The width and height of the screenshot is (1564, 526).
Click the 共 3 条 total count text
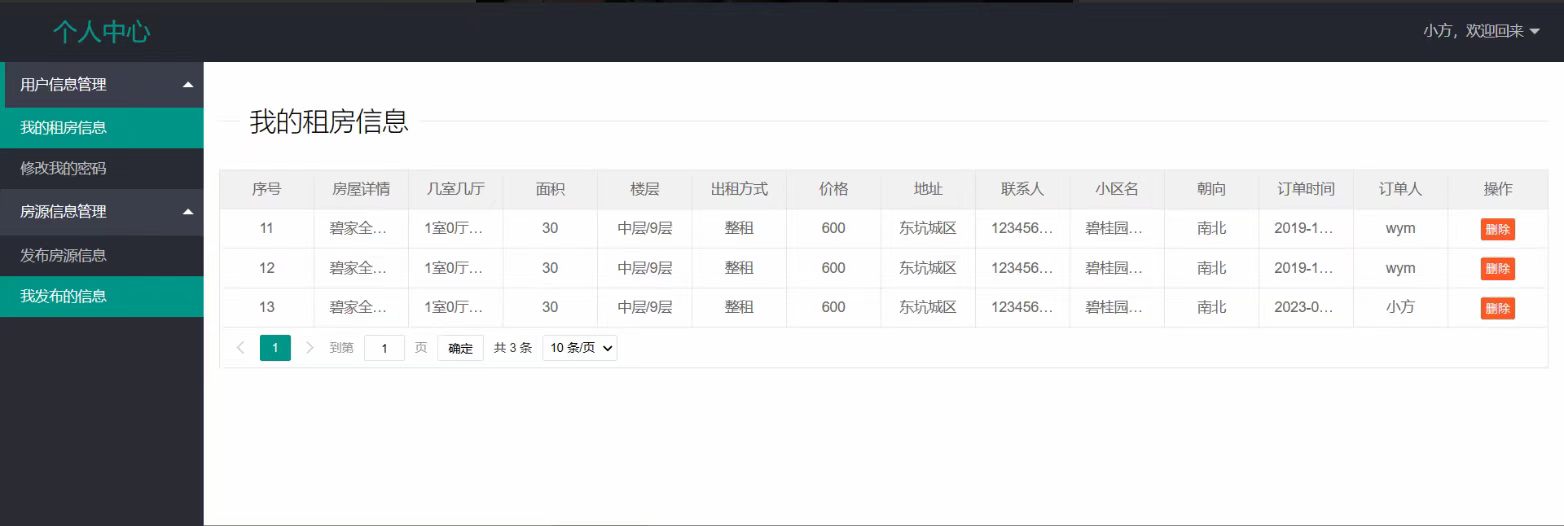point(513,348)
